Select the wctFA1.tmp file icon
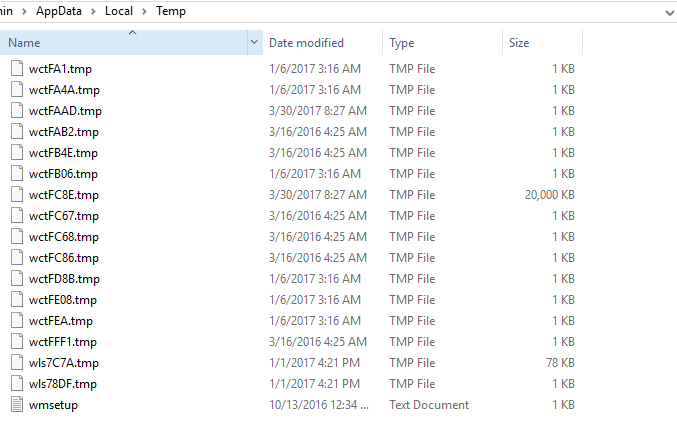677x421 pixels. pos(17,68)
